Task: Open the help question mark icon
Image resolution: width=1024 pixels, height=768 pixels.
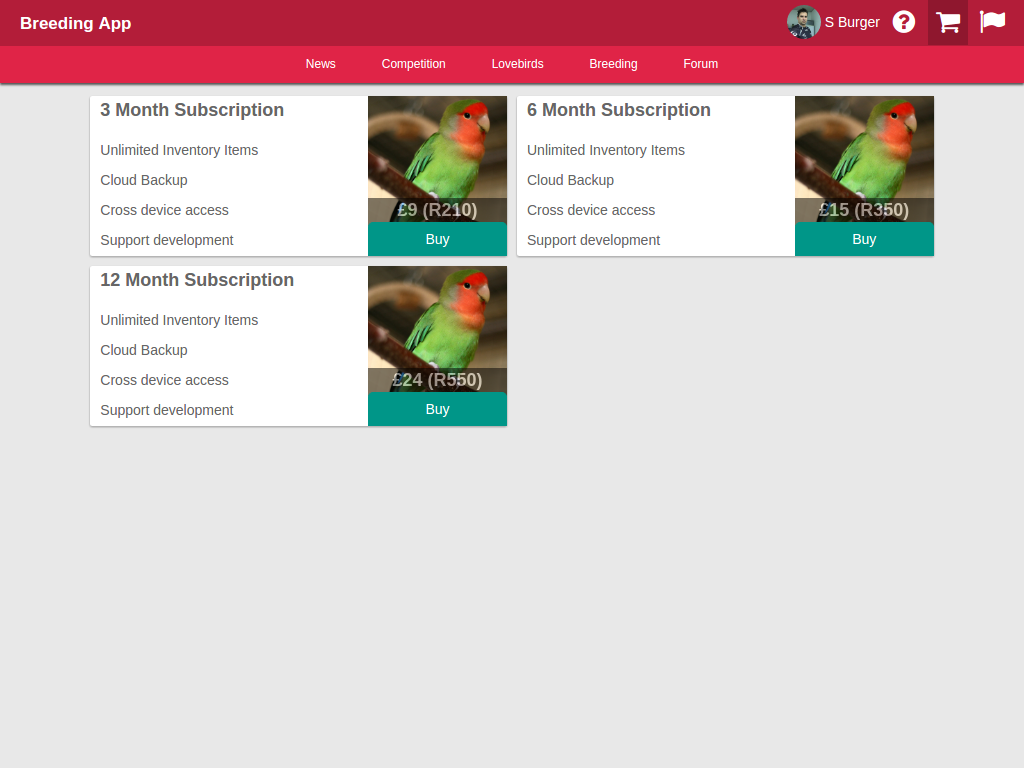Action: point(904,22)
